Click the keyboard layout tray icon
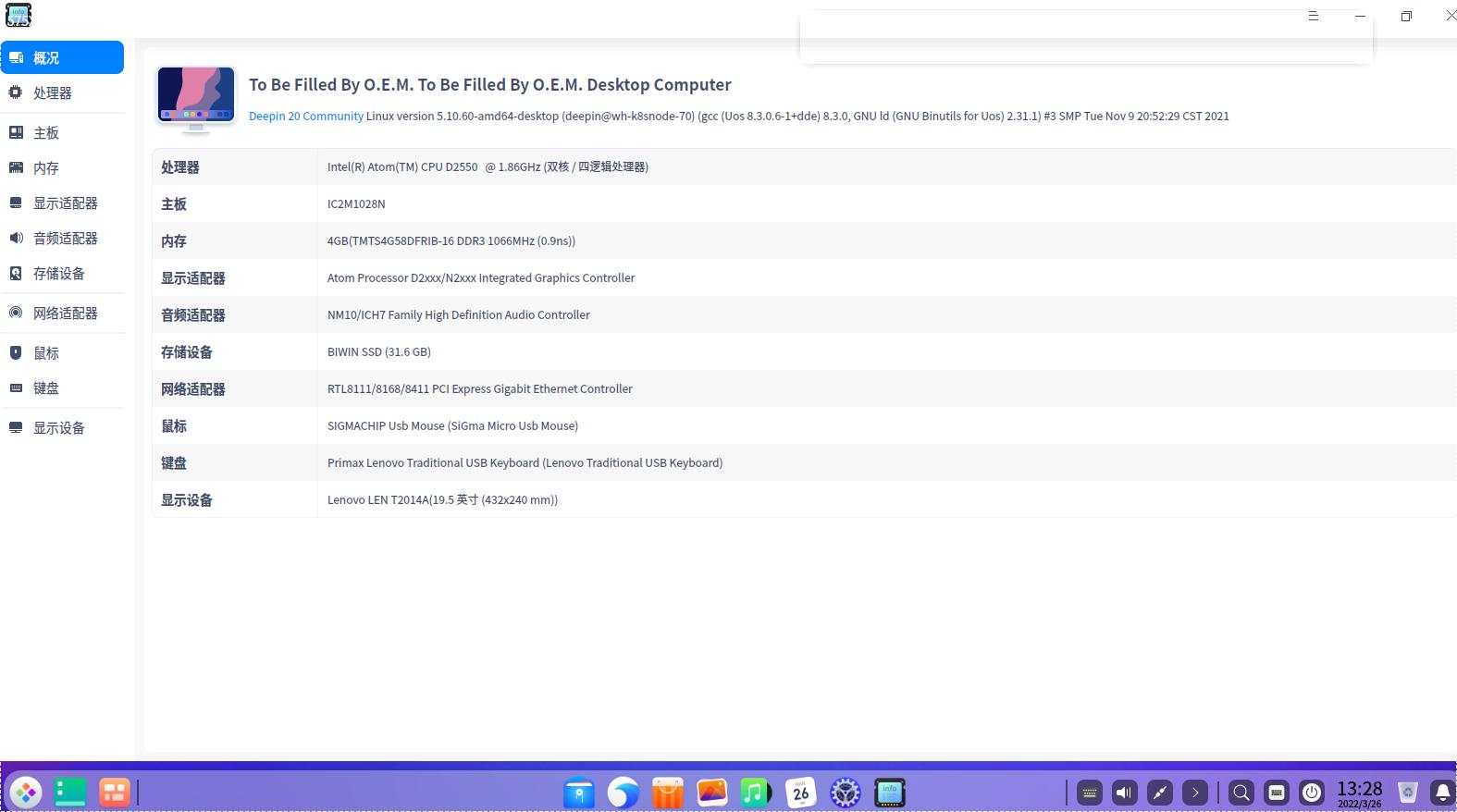1457x812 pixels. click(x=1277, y=793)
